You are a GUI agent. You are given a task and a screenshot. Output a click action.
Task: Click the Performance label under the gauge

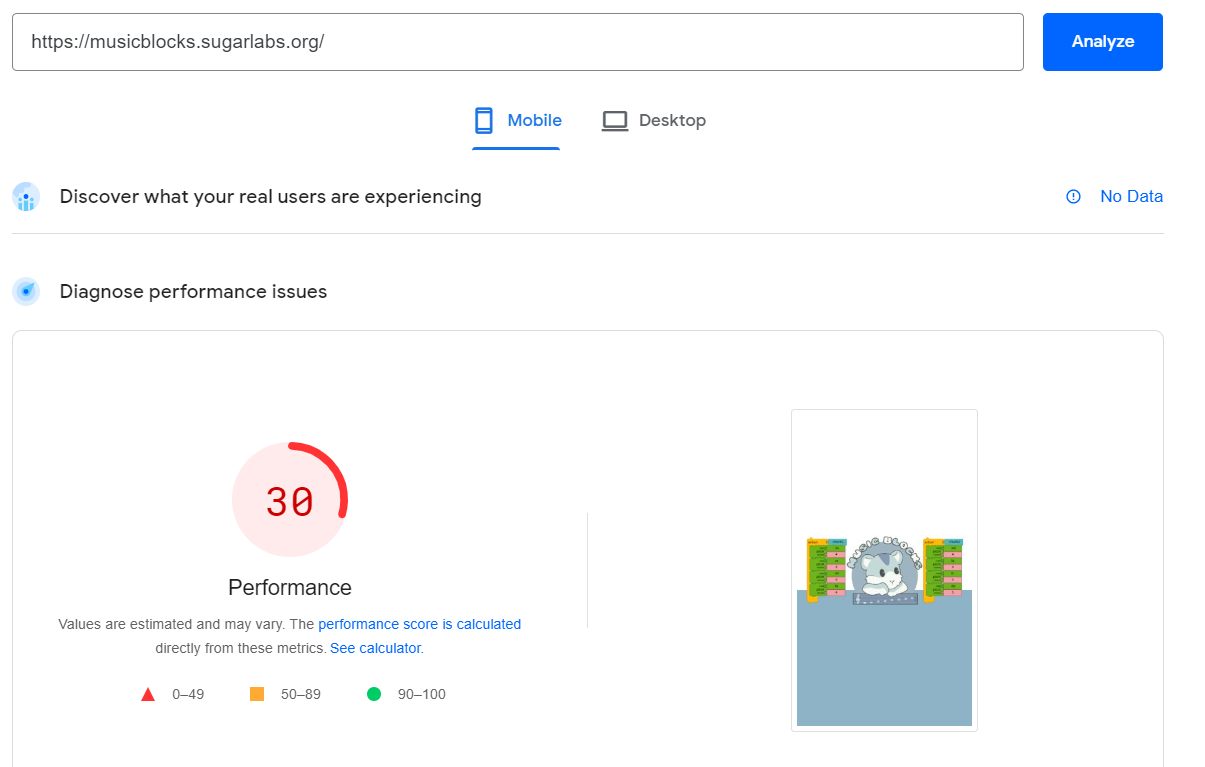[x=290, y=587]
